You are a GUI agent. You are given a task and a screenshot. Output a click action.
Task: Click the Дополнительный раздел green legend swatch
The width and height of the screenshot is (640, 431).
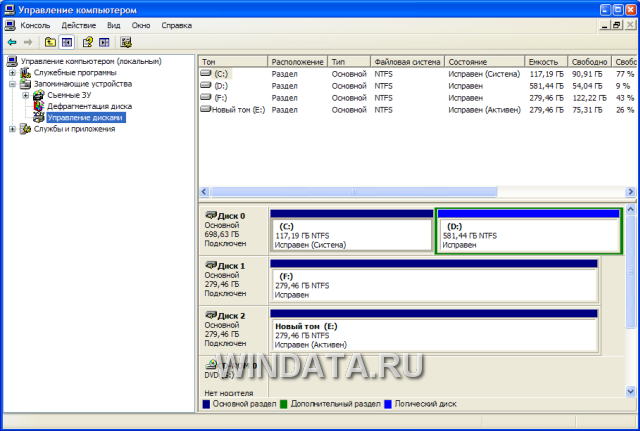coord(284,404)
